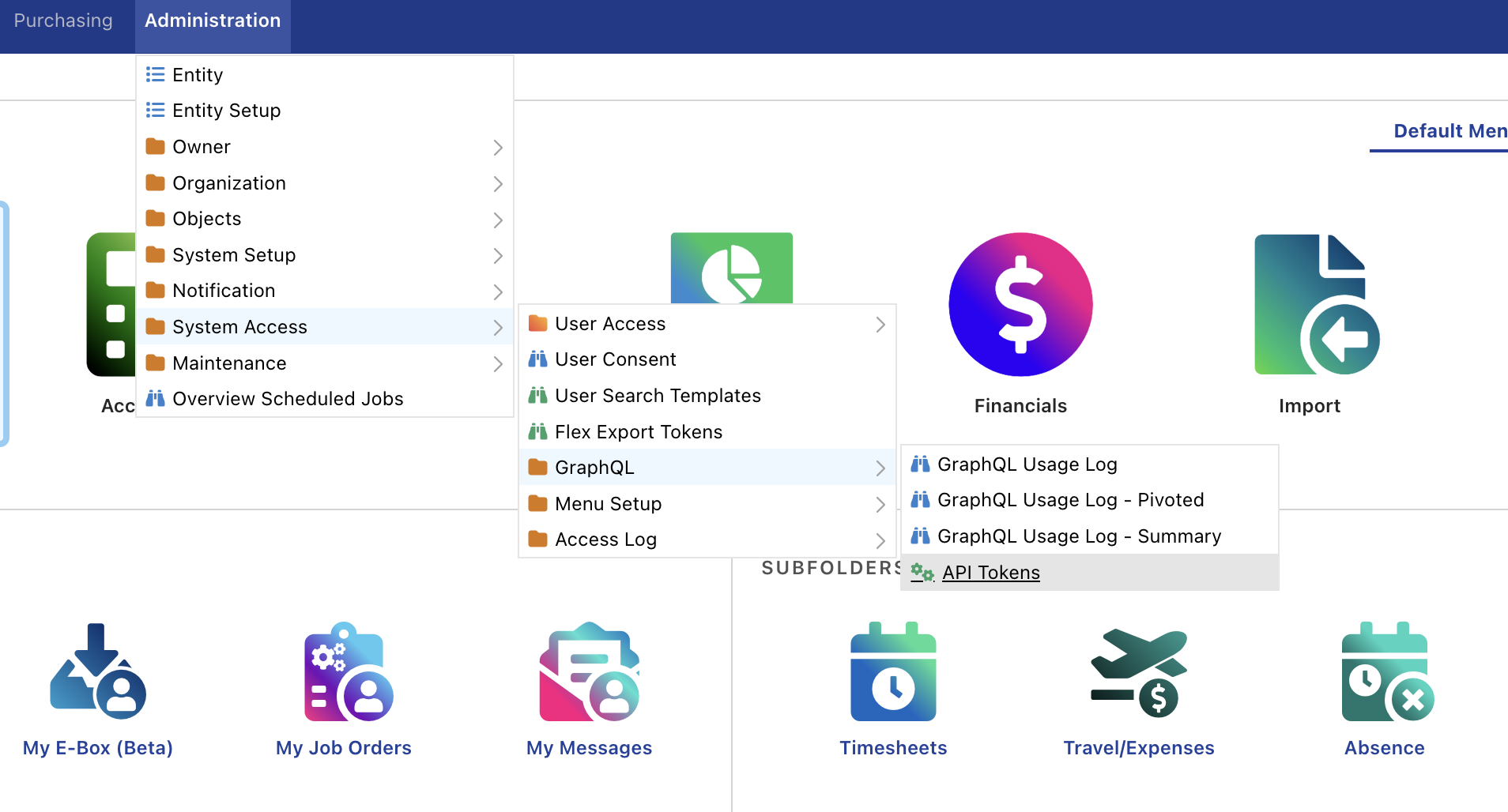Expand the Owner submenu arrow

(x=498, y=147)
